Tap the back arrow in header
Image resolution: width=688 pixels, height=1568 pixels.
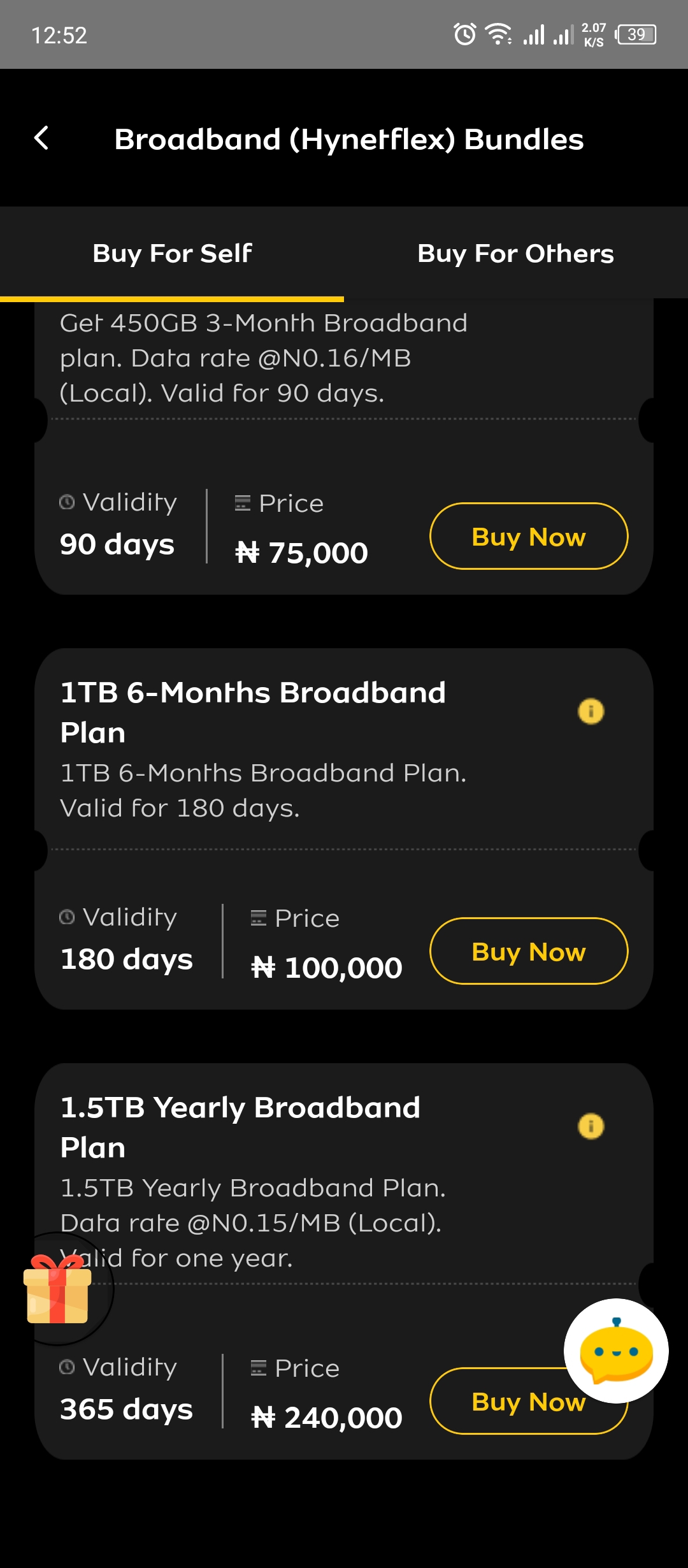[x=42, y=138]
